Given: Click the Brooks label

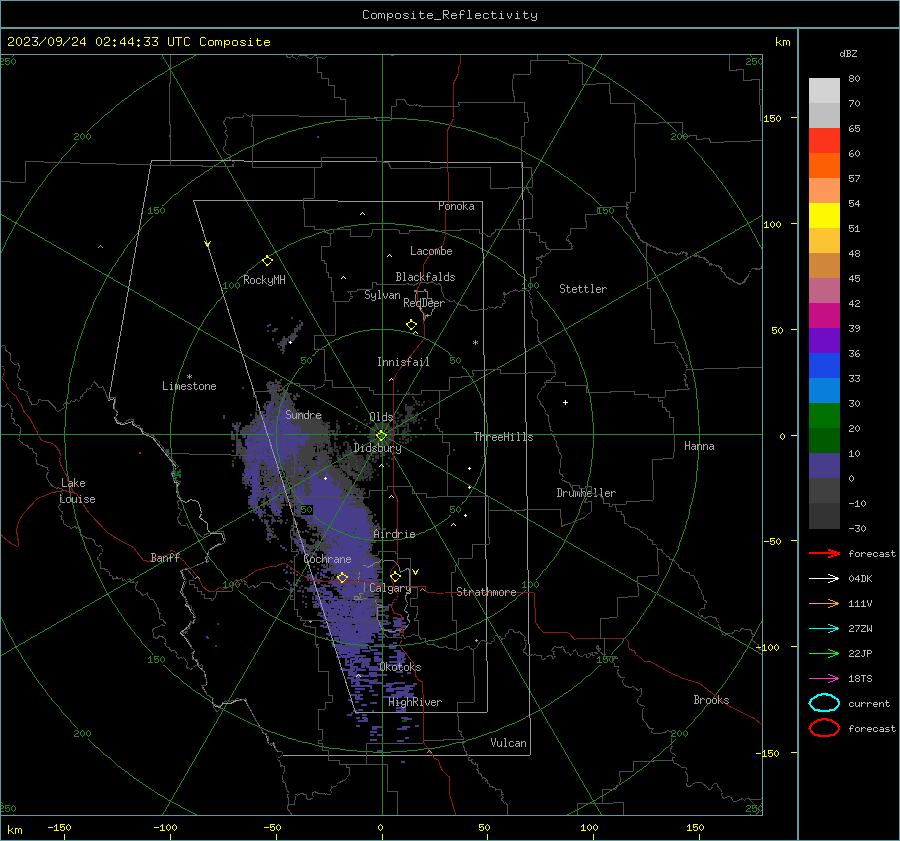Looking at the screenshot, I should [x=711, y=700].
